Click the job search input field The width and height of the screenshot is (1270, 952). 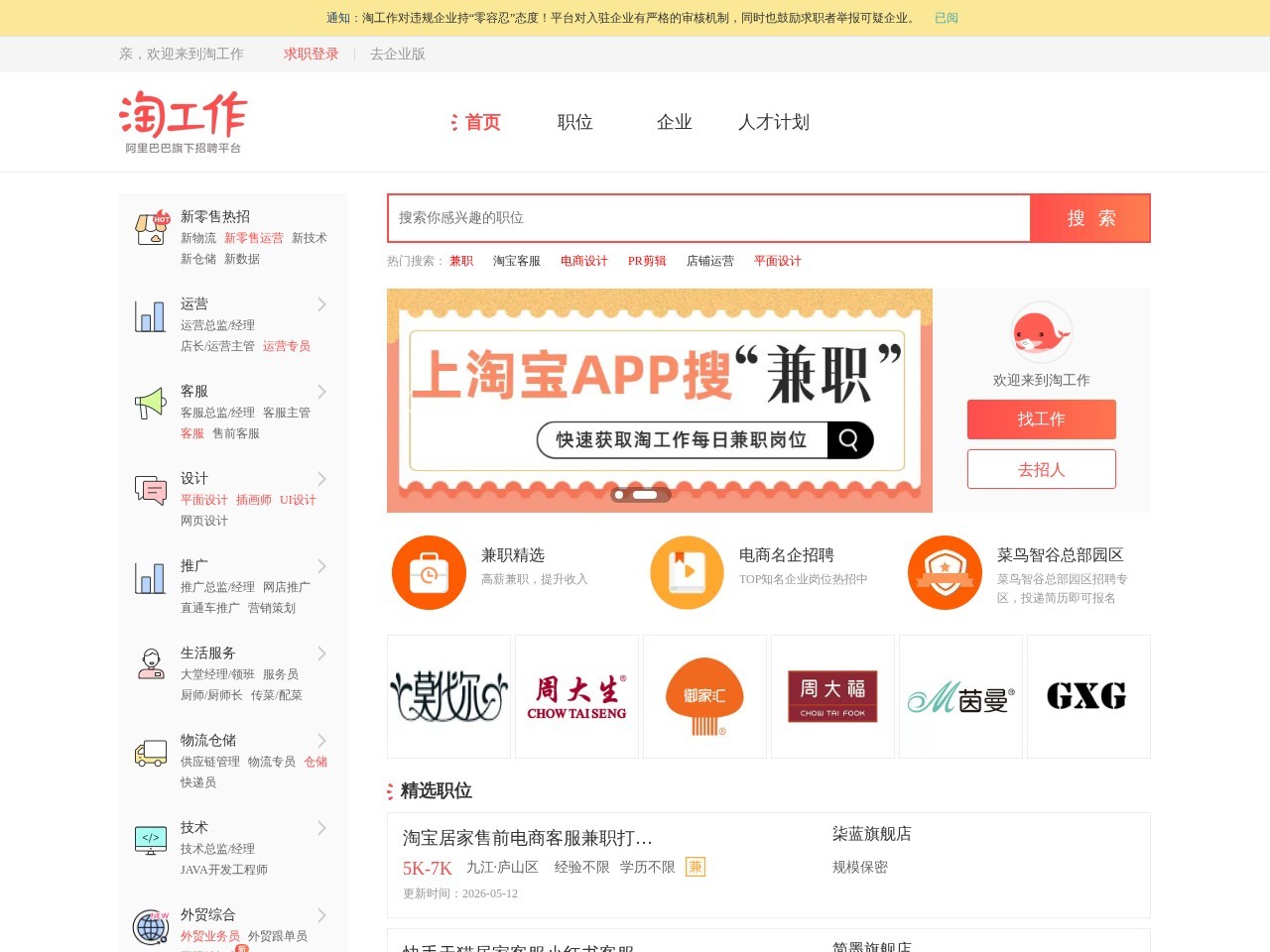(709, 218)
